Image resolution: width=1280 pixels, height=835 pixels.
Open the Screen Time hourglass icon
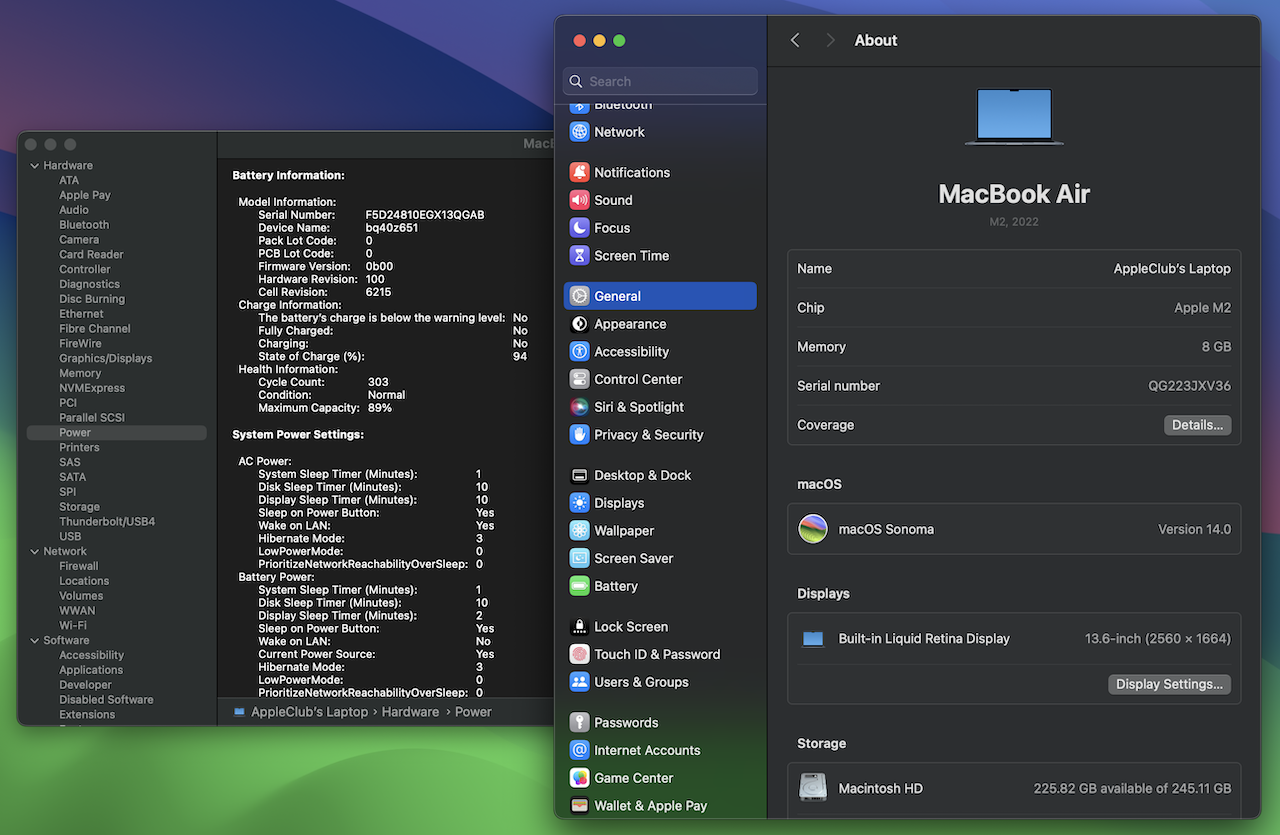579,256
